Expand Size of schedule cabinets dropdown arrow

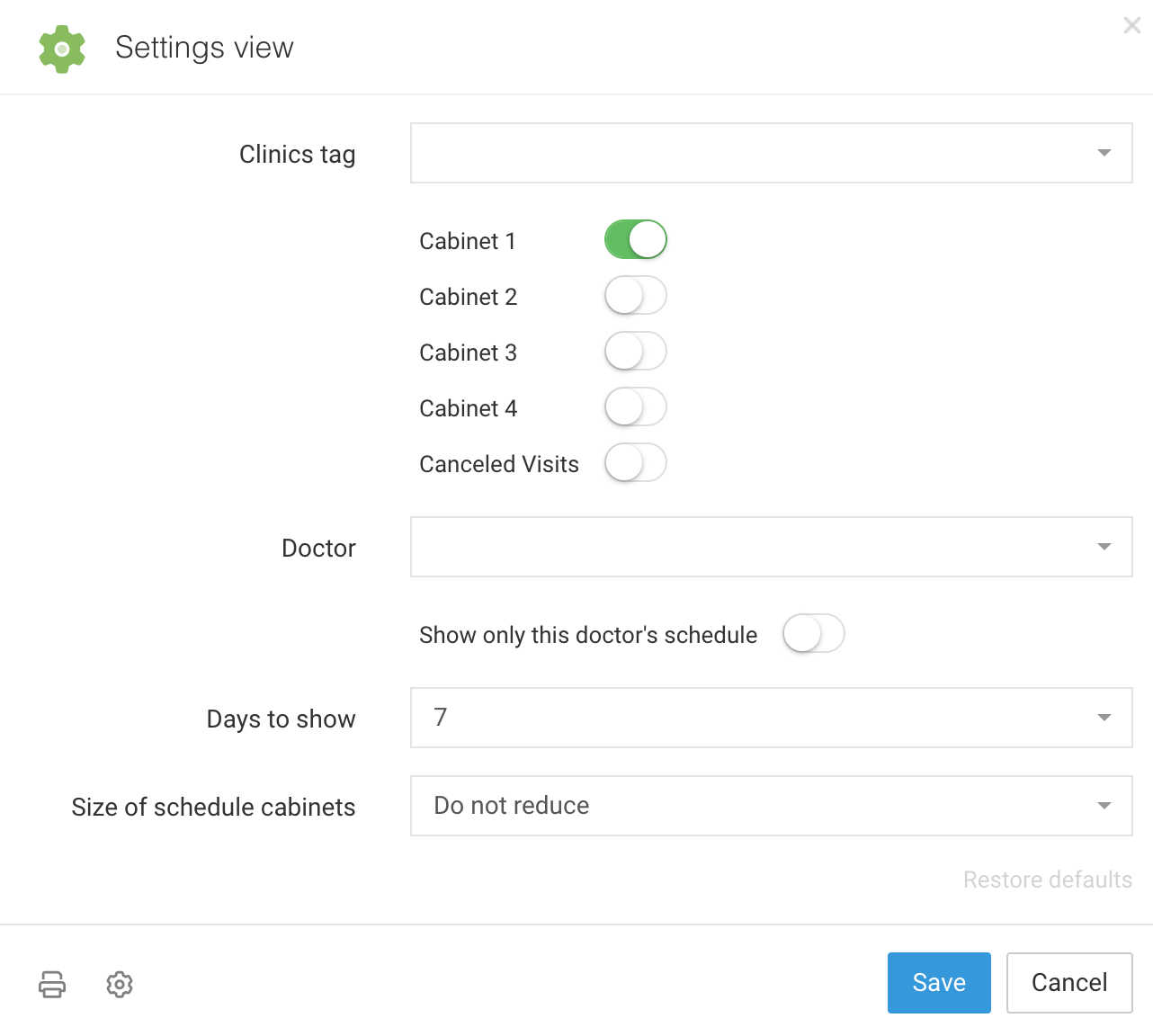1104,806
